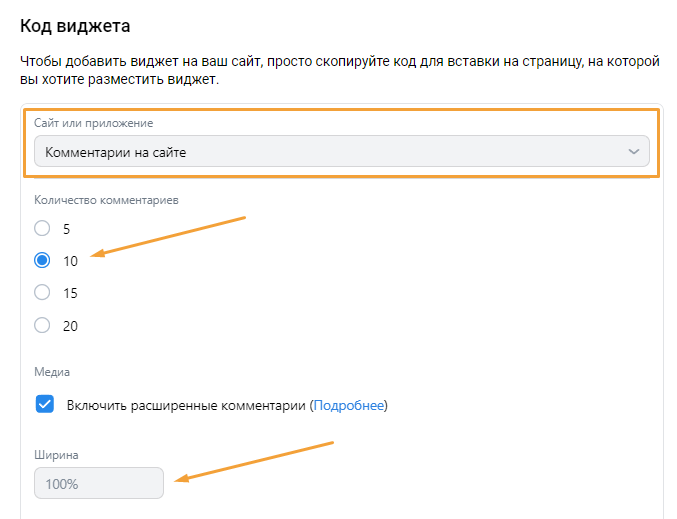The height and width of the screenshot is (519, 677).
Task: Open the "Подробнее" link
Action: pos(349,405)
